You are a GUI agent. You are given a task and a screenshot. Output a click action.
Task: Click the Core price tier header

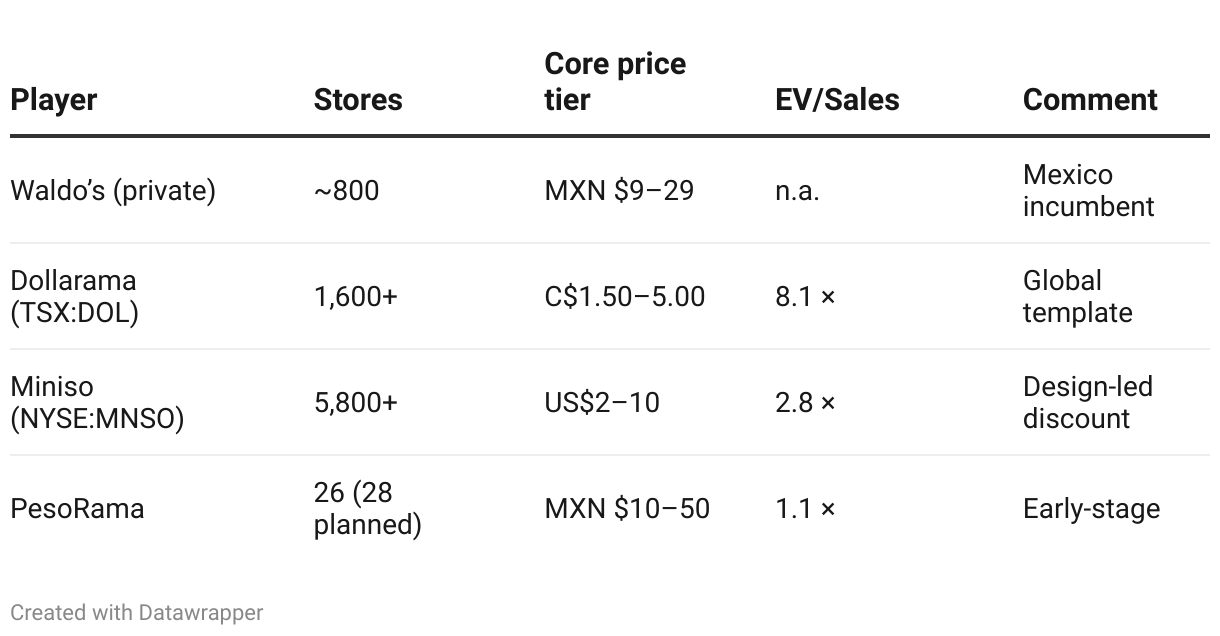click(615, 82)
